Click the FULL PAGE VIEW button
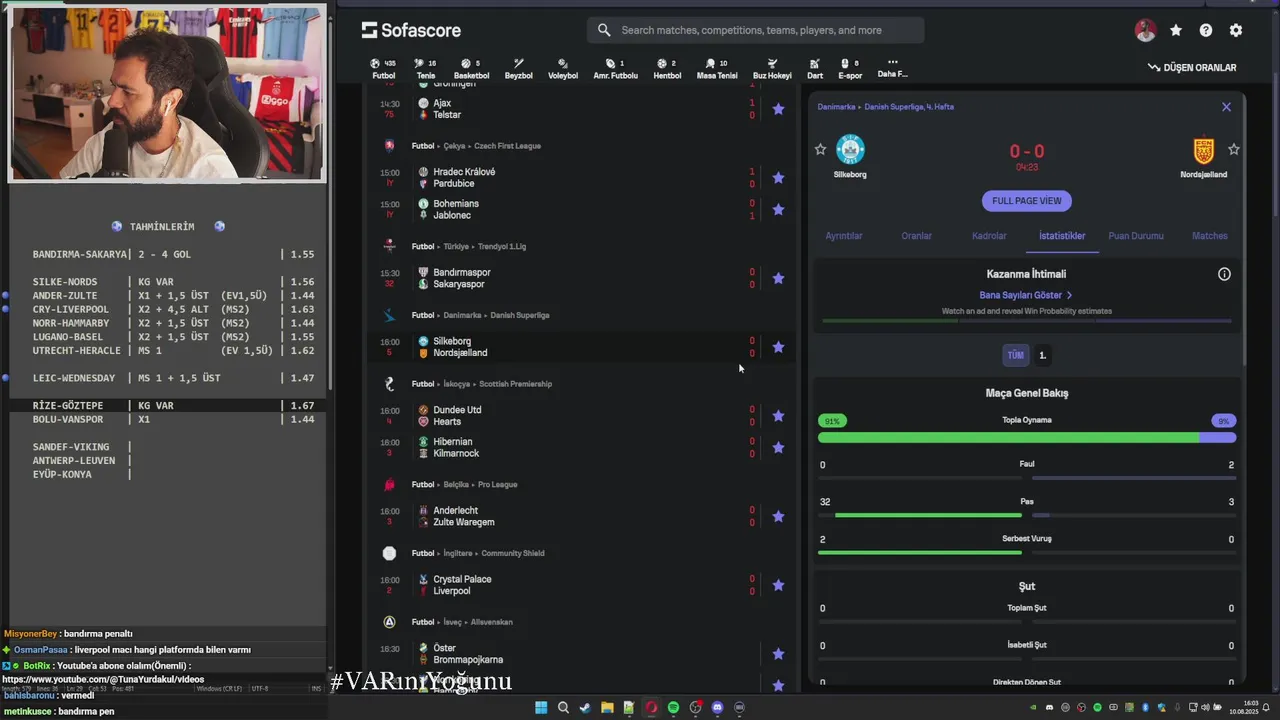Screen dimensions: 1280x720 tap(1026, 201)
